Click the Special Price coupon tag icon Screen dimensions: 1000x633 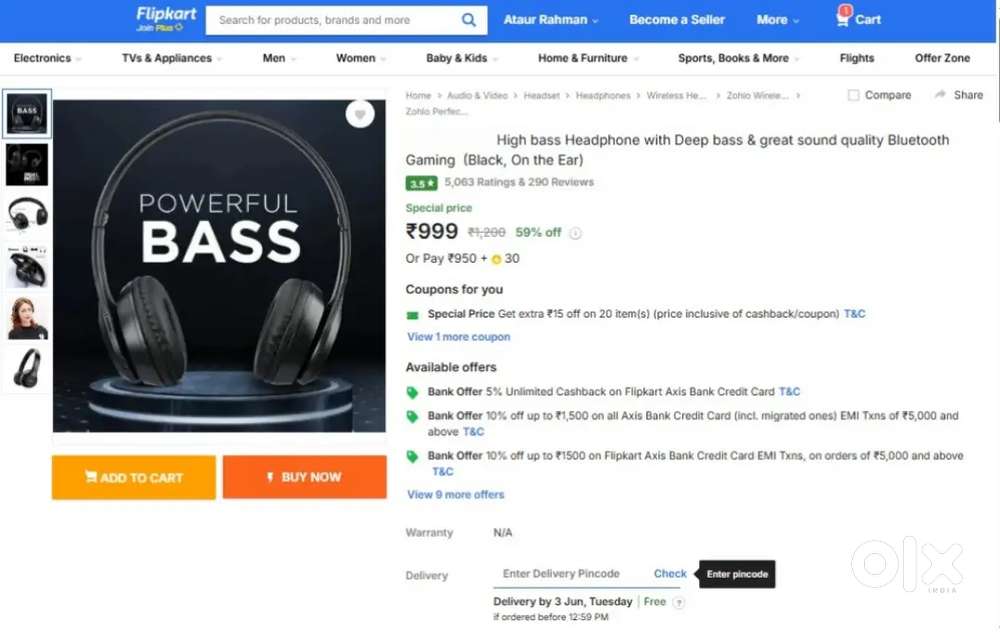(x=411, y=313)
